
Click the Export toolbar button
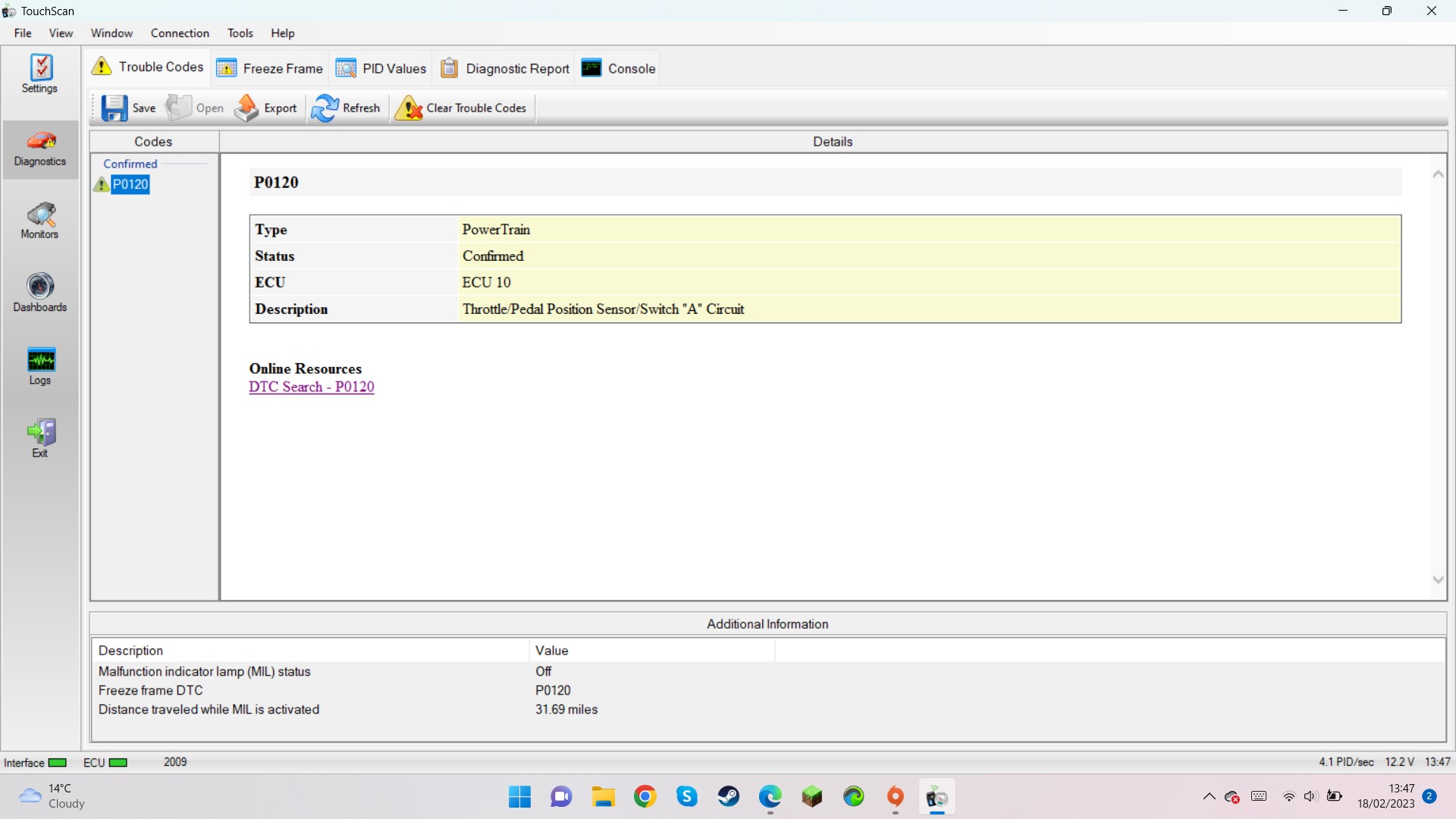pyautogui.click(x=265, y=108)
